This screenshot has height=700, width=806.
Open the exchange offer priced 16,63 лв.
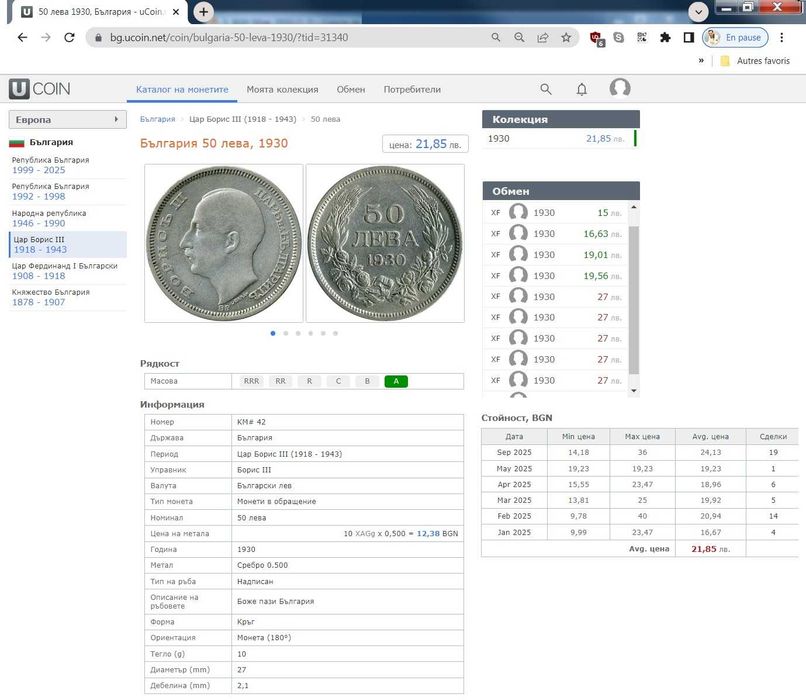coord(556,233)
